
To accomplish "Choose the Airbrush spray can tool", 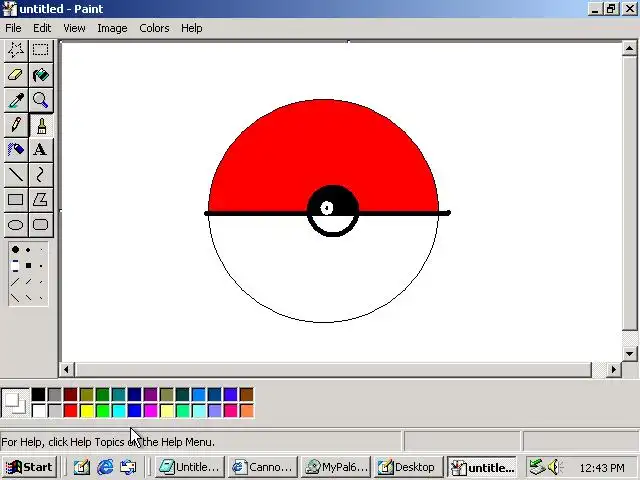I will tap(16, 150).
